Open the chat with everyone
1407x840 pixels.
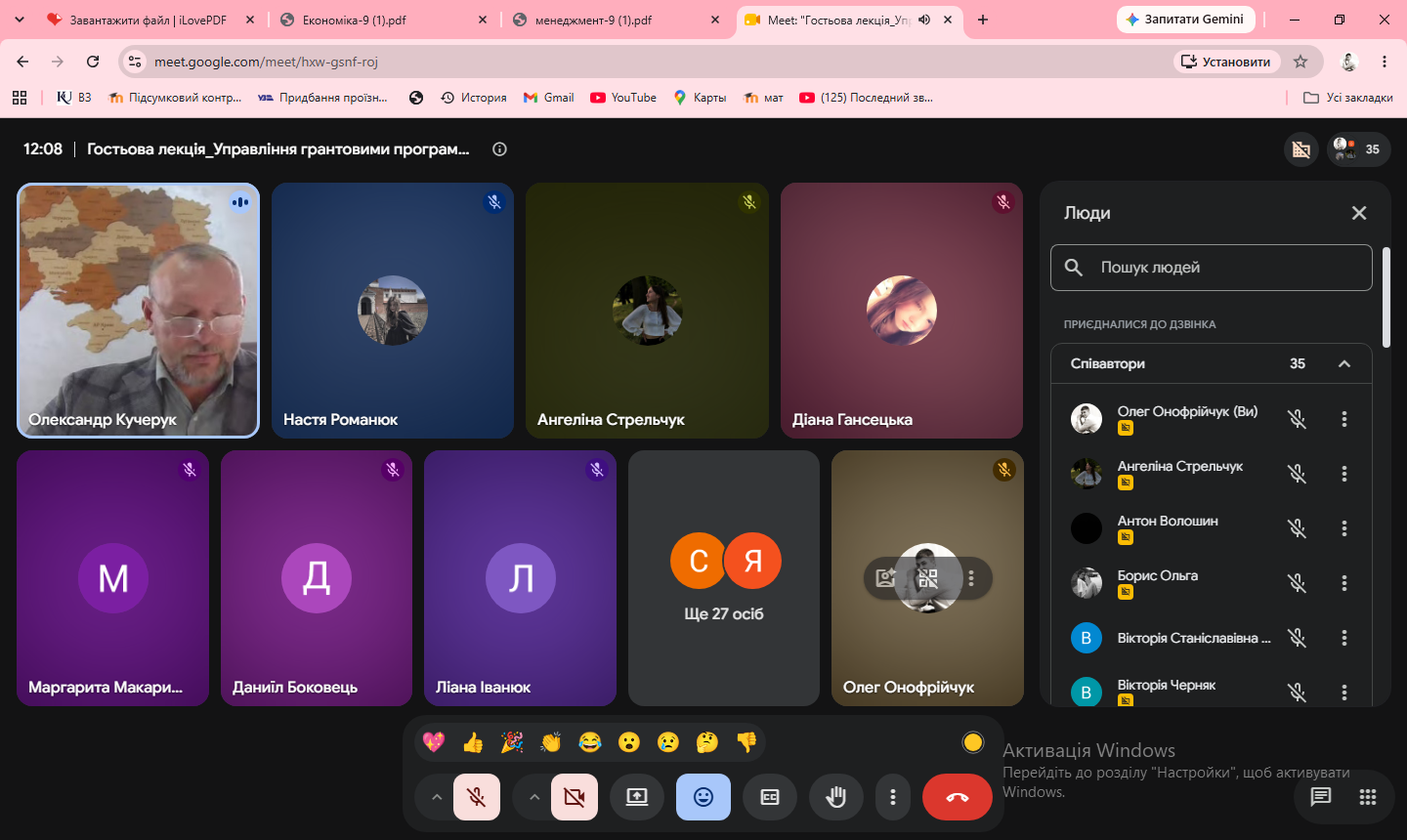[x=1321, y=797]
